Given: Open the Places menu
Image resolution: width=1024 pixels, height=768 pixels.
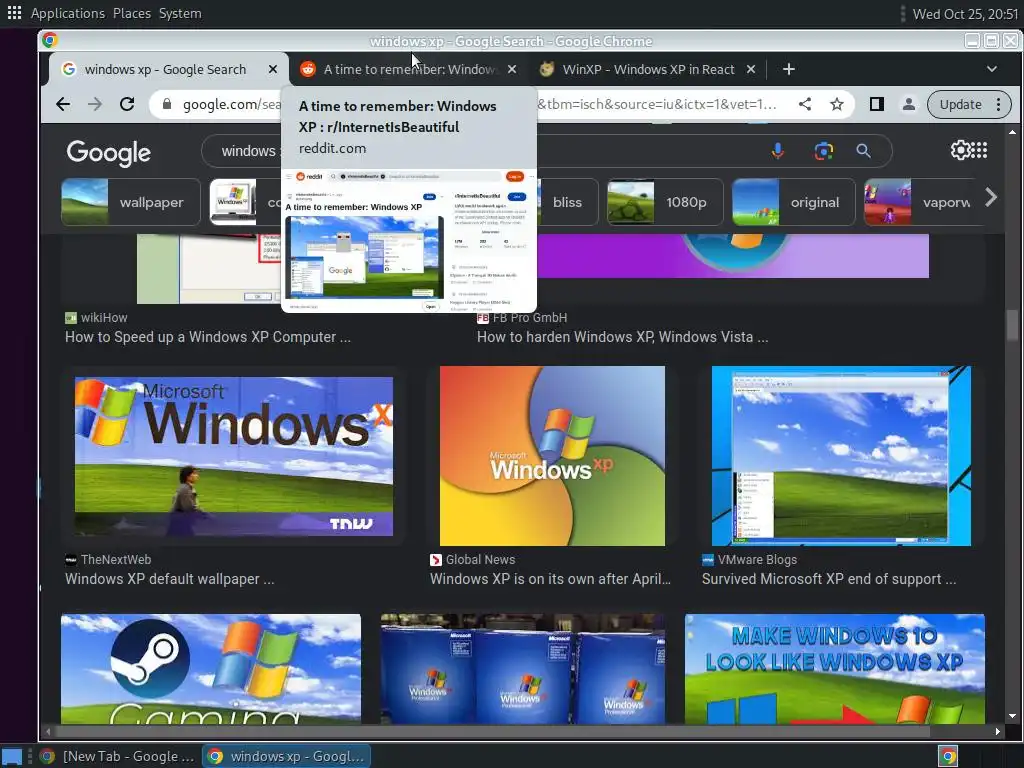Looking at the screenshot, I should coord(132,13).
